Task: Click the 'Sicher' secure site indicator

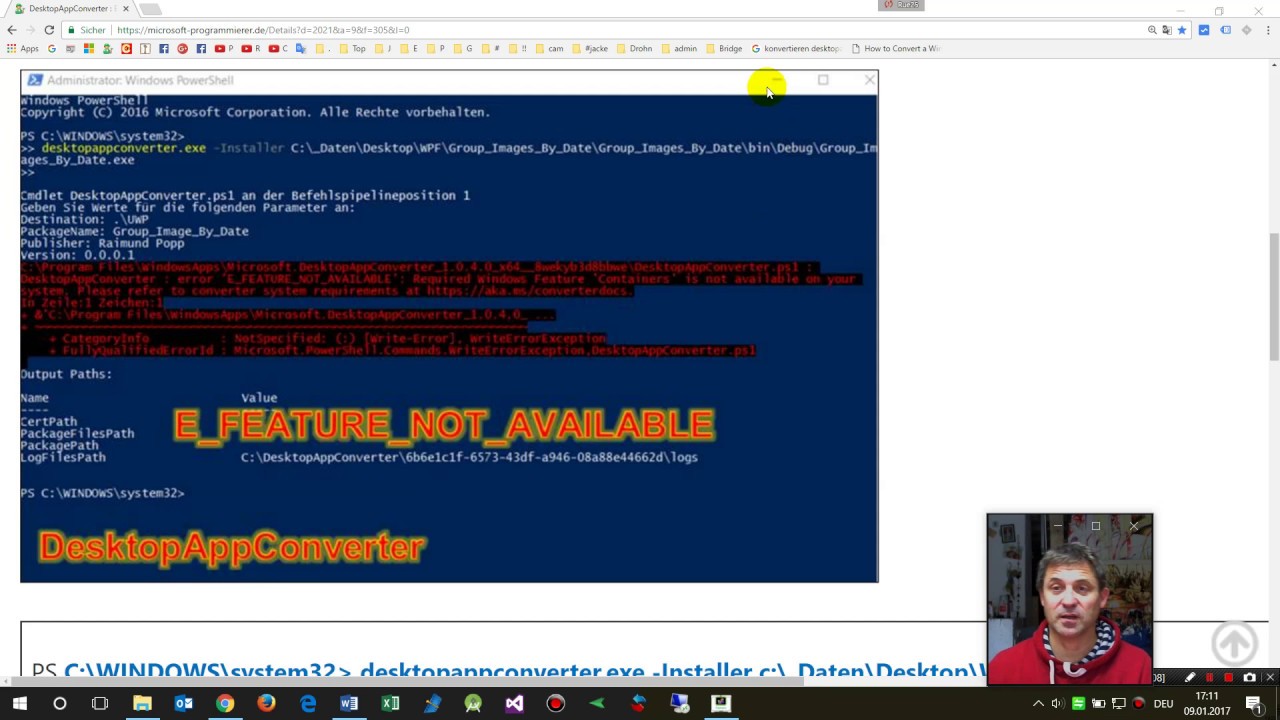Action: [x=86, y=30]
